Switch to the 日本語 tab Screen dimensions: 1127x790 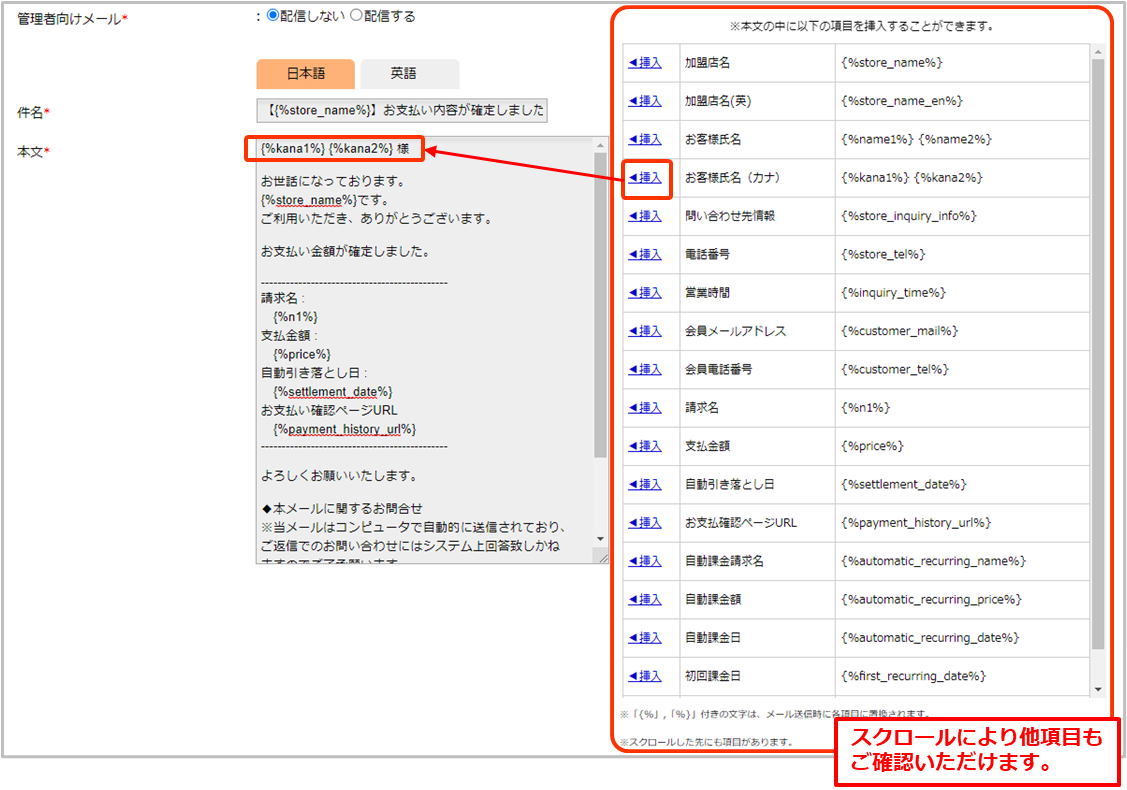tap(305, 74)
